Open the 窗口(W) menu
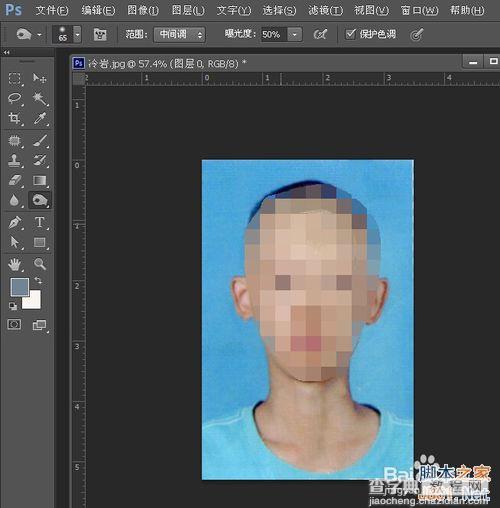Image resolution: width=500 pixels, height=508 pixels. coord(419,10)
